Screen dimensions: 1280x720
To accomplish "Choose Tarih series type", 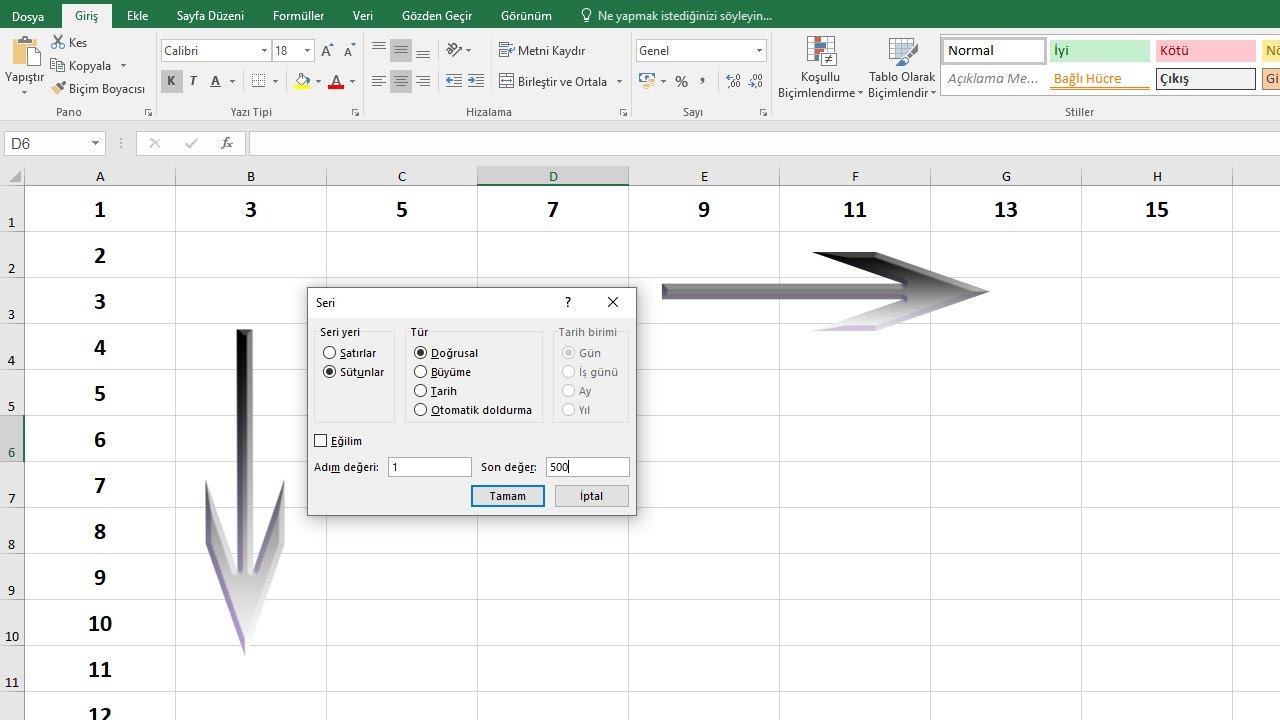I will (x=435, y=391).
